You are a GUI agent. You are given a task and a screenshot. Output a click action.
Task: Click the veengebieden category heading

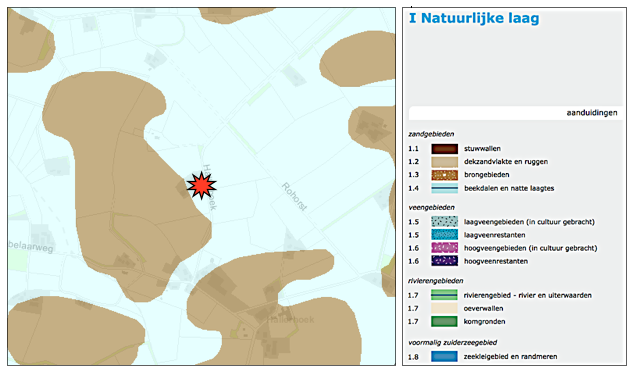[x=432, y=208]
